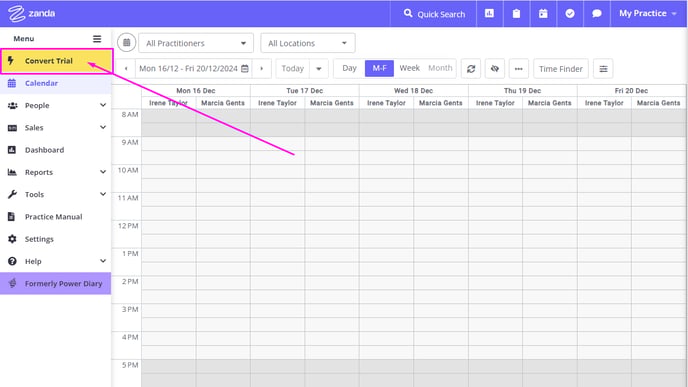688x387 pixels.
Task: Switch to Week view
Action: pos(409,68)
